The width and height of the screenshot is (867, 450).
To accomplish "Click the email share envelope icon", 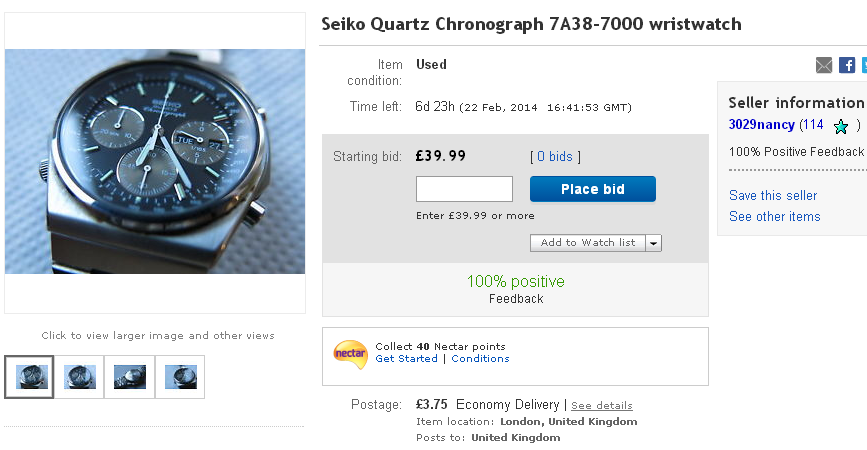I will coord(824,65).
